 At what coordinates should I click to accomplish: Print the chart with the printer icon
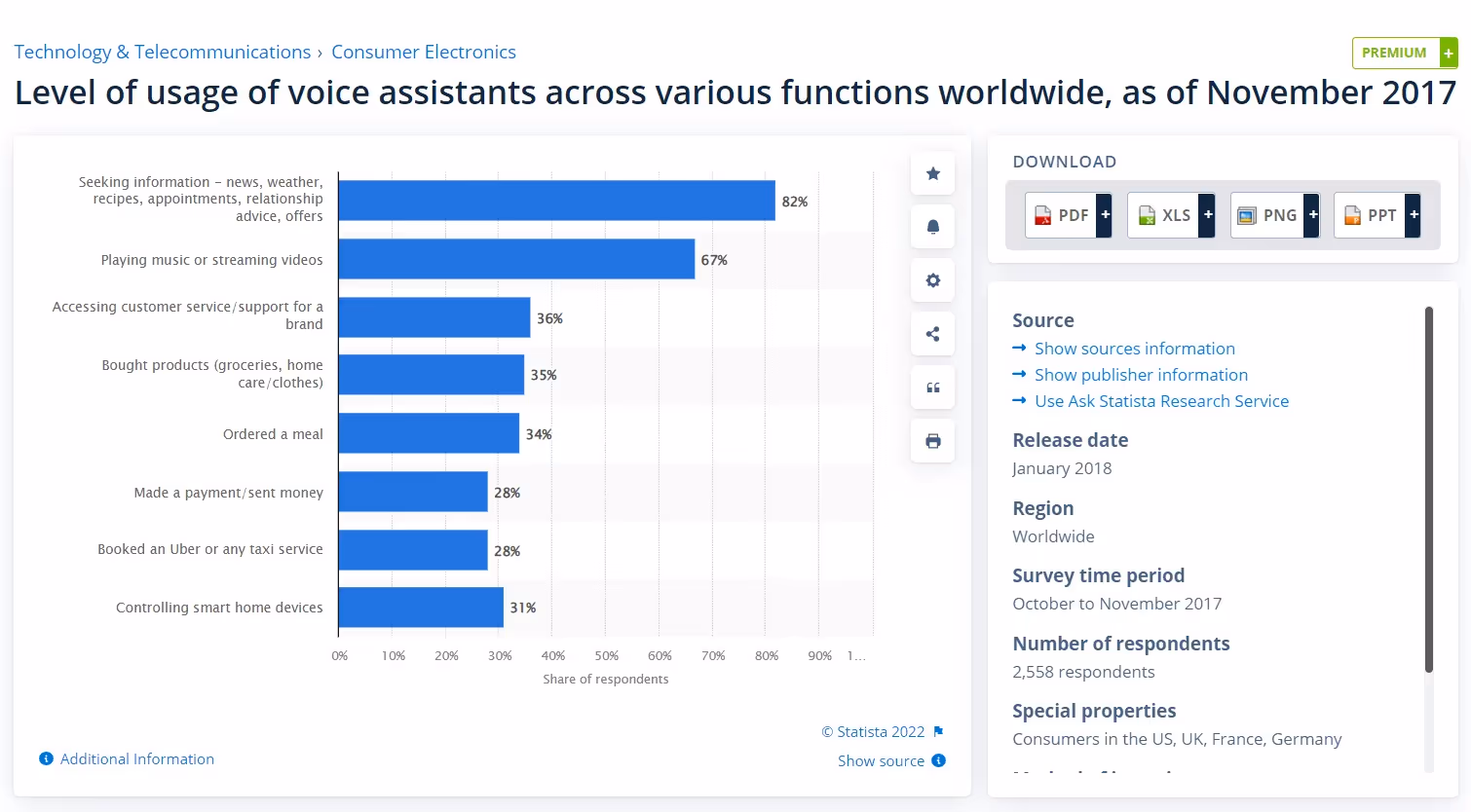coord(932,440)
